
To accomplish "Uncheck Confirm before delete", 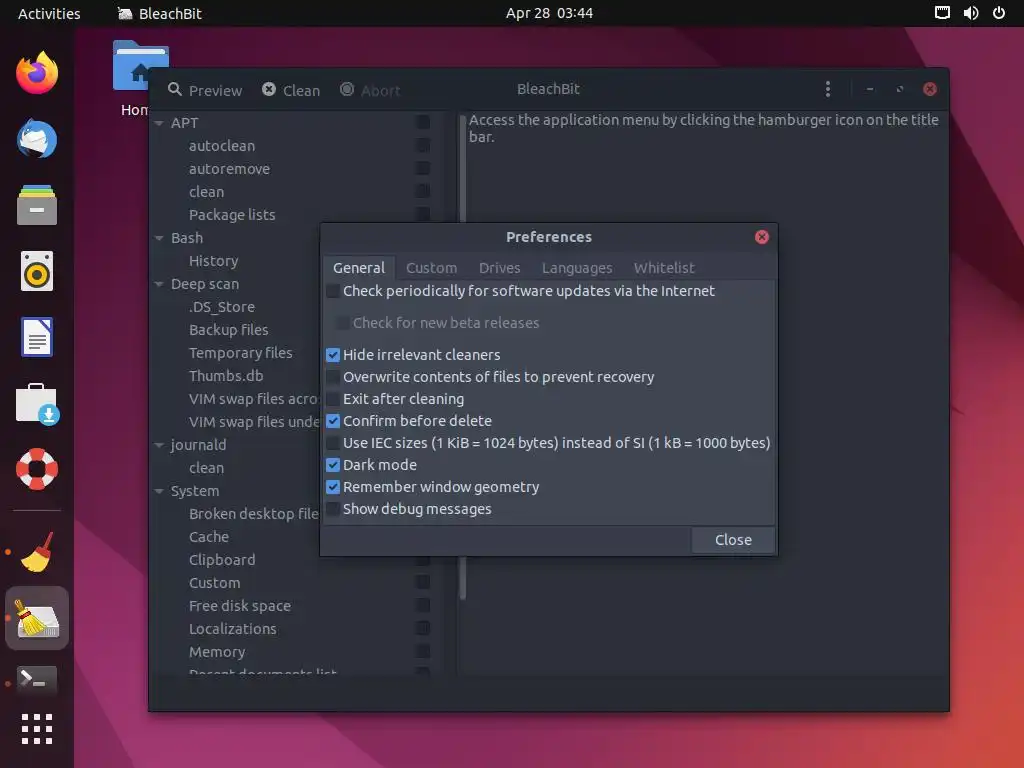I will pyautogui.click(x=332, y=421).
